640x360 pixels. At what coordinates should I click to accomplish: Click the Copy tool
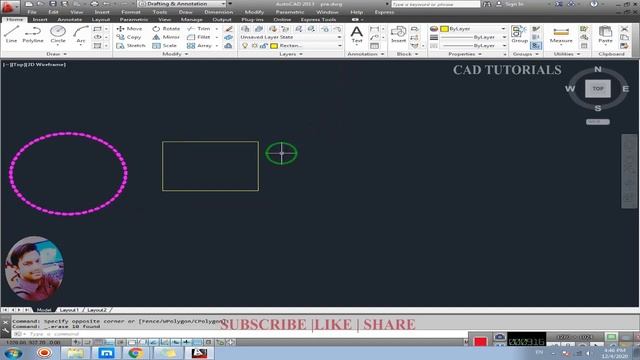click(x=129, y=37)
